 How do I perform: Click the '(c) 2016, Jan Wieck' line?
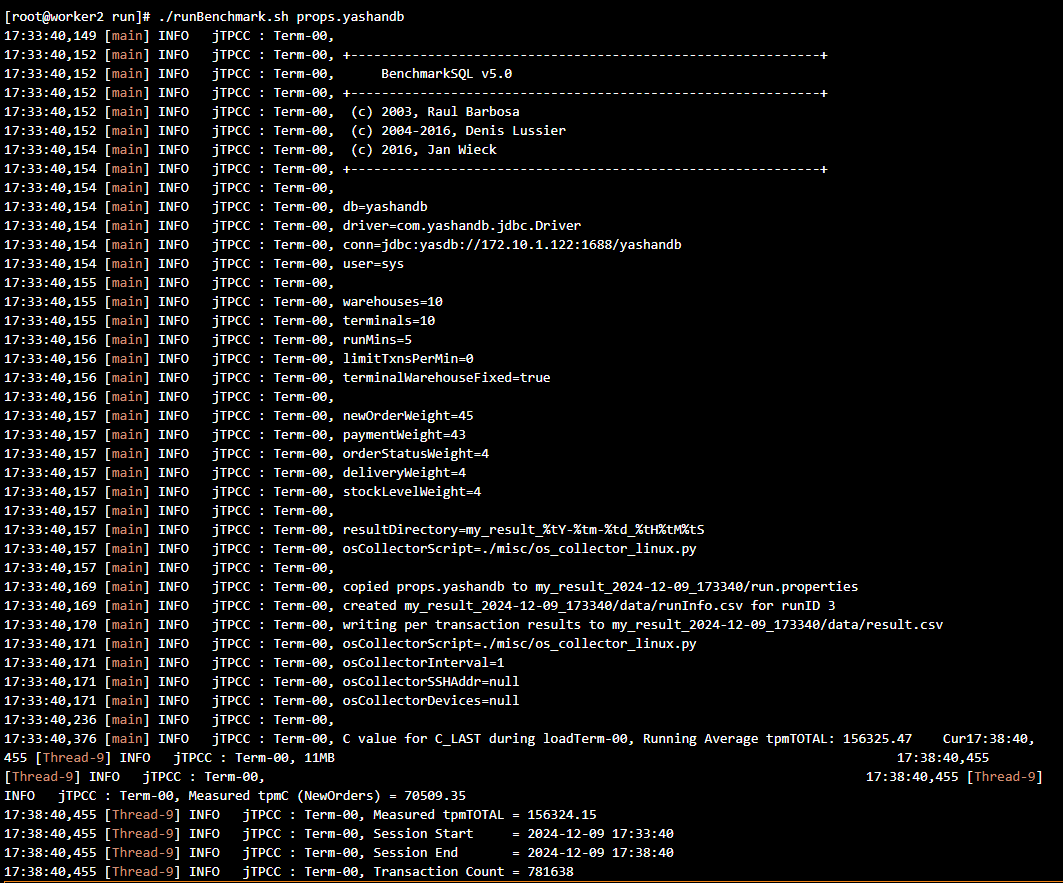pyautogui.click(x=424, y=149)
